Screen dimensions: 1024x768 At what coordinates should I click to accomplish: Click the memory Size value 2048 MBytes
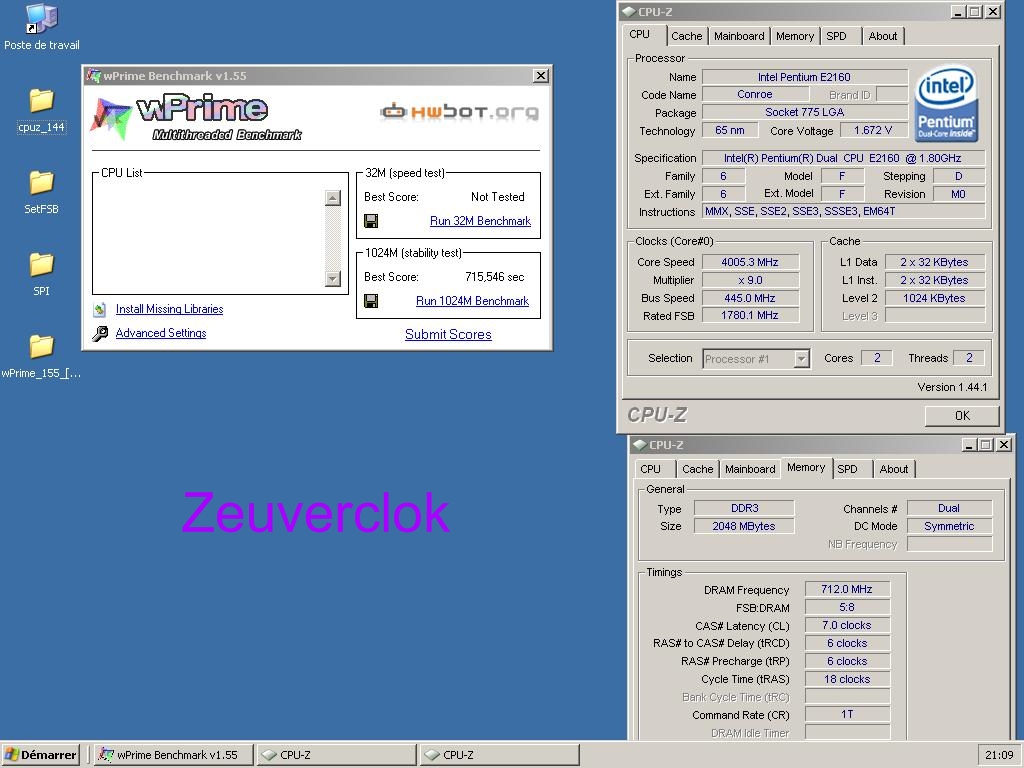(744, 526)
